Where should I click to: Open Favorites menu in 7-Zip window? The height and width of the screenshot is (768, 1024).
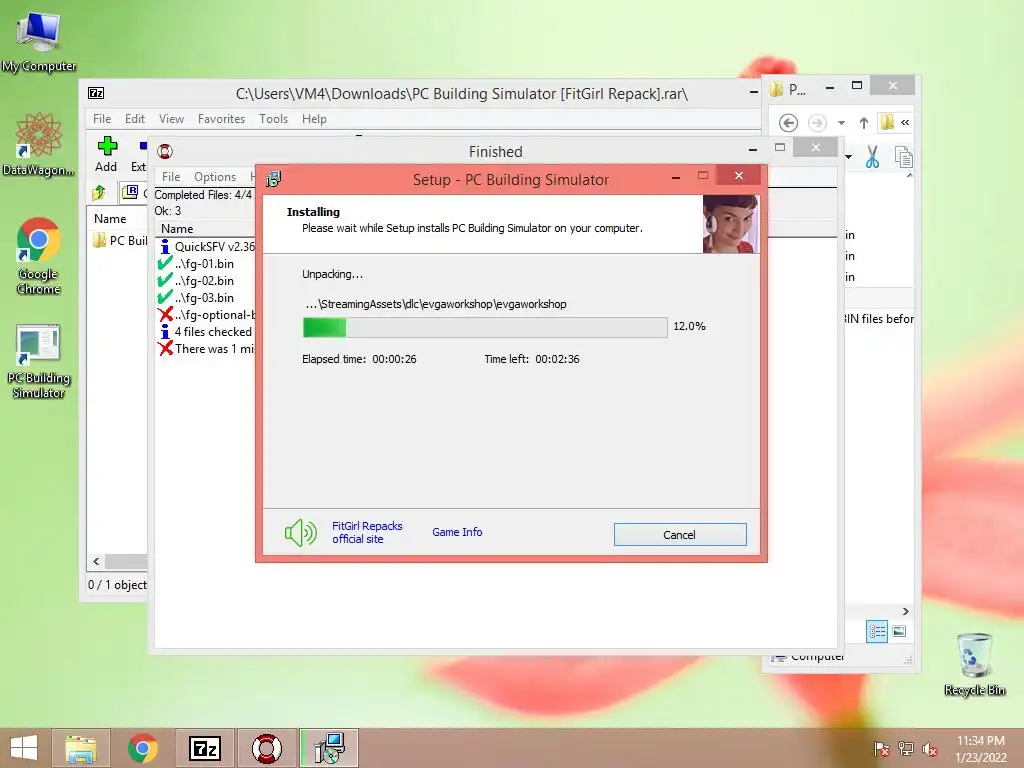221,119
